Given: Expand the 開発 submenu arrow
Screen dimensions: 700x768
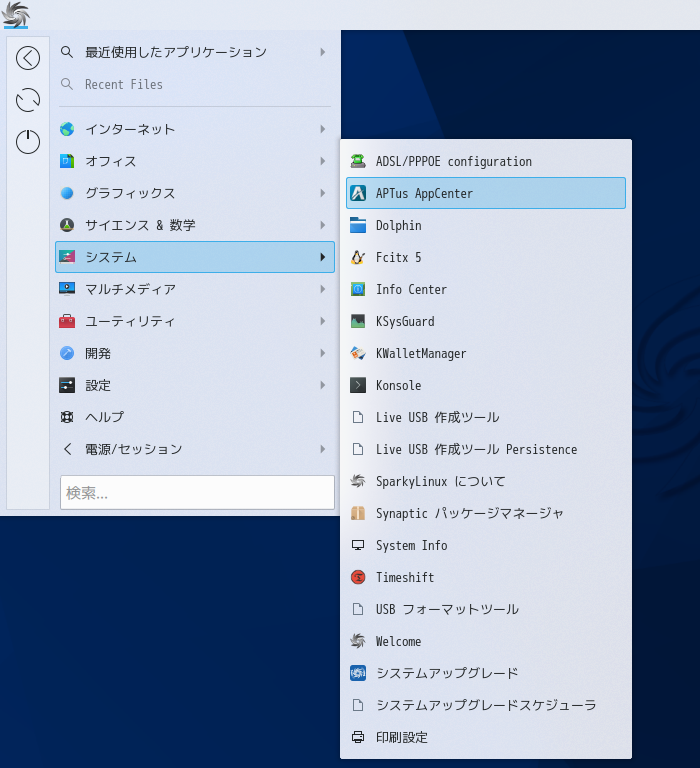Looking at the screenshot, I should tap(322, 353).
